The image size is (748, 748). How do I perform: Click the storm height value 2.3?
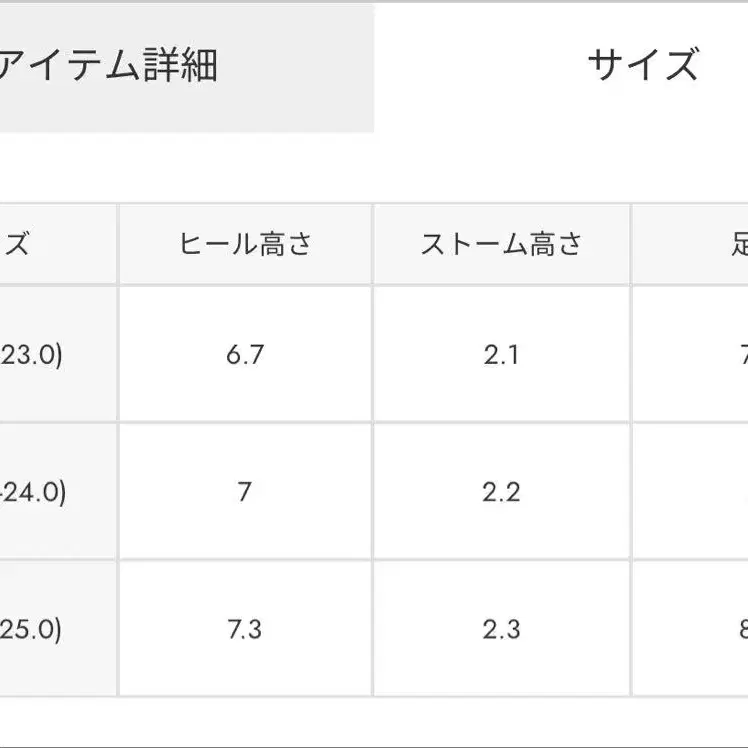pos(501,629)
